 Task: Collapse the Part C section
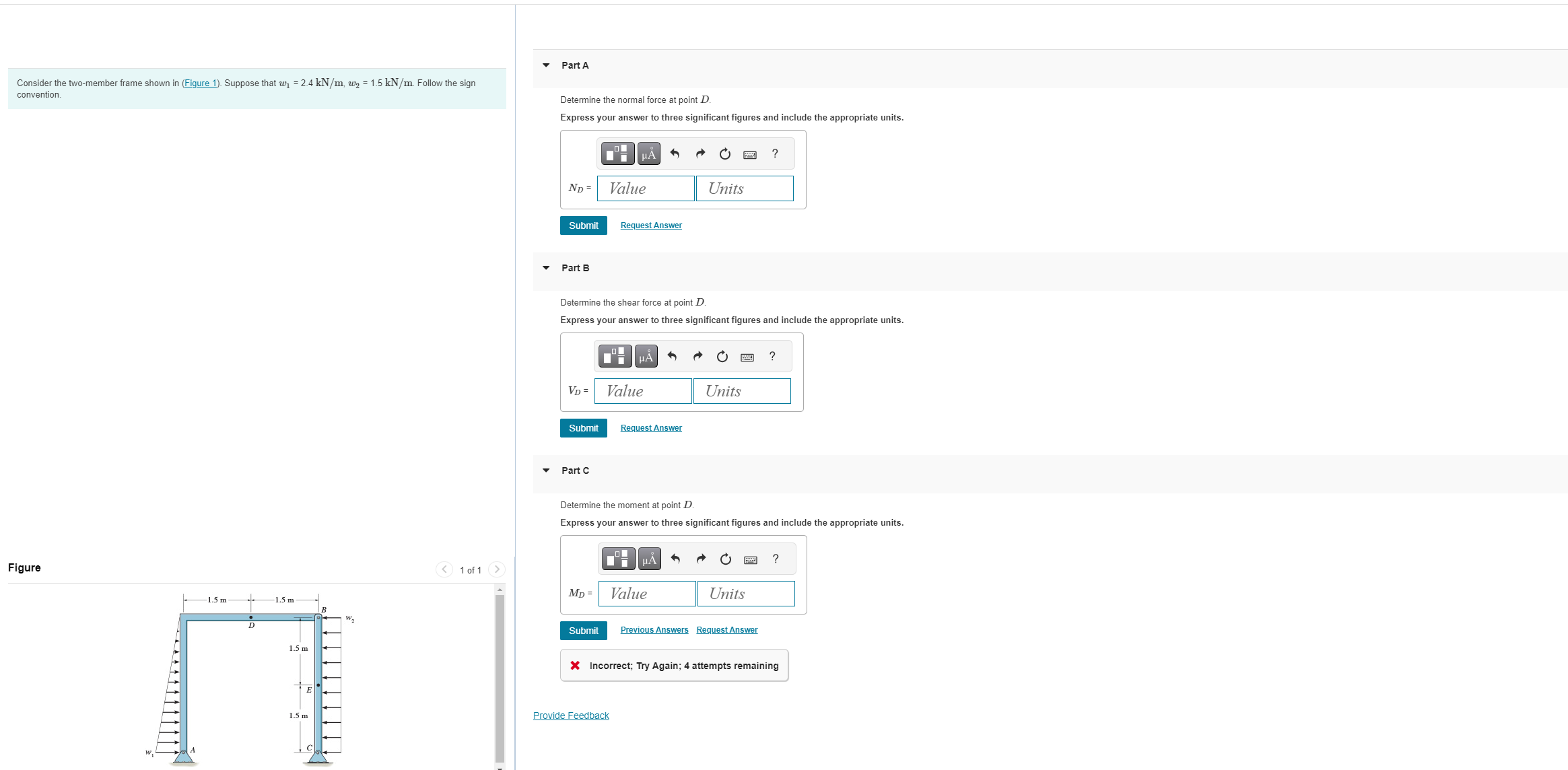(546, 470)
